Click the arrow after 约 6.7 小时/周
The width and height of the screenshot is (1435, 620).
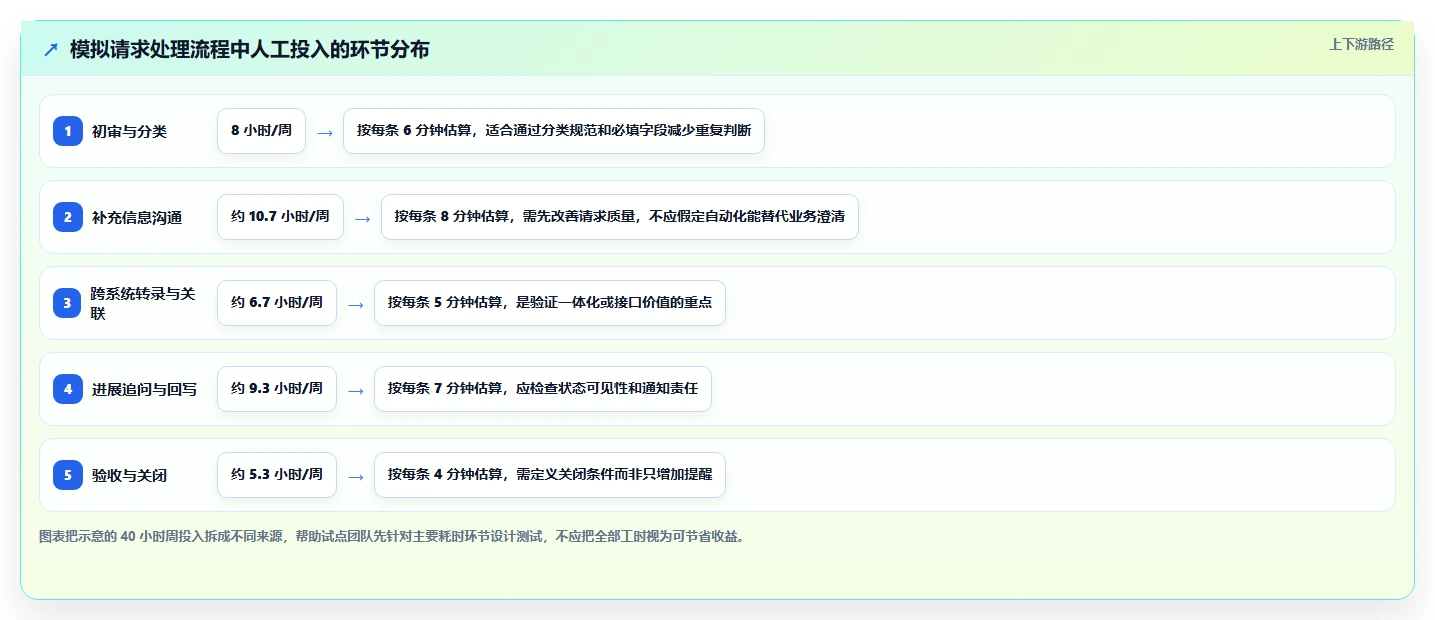point(355,304)
